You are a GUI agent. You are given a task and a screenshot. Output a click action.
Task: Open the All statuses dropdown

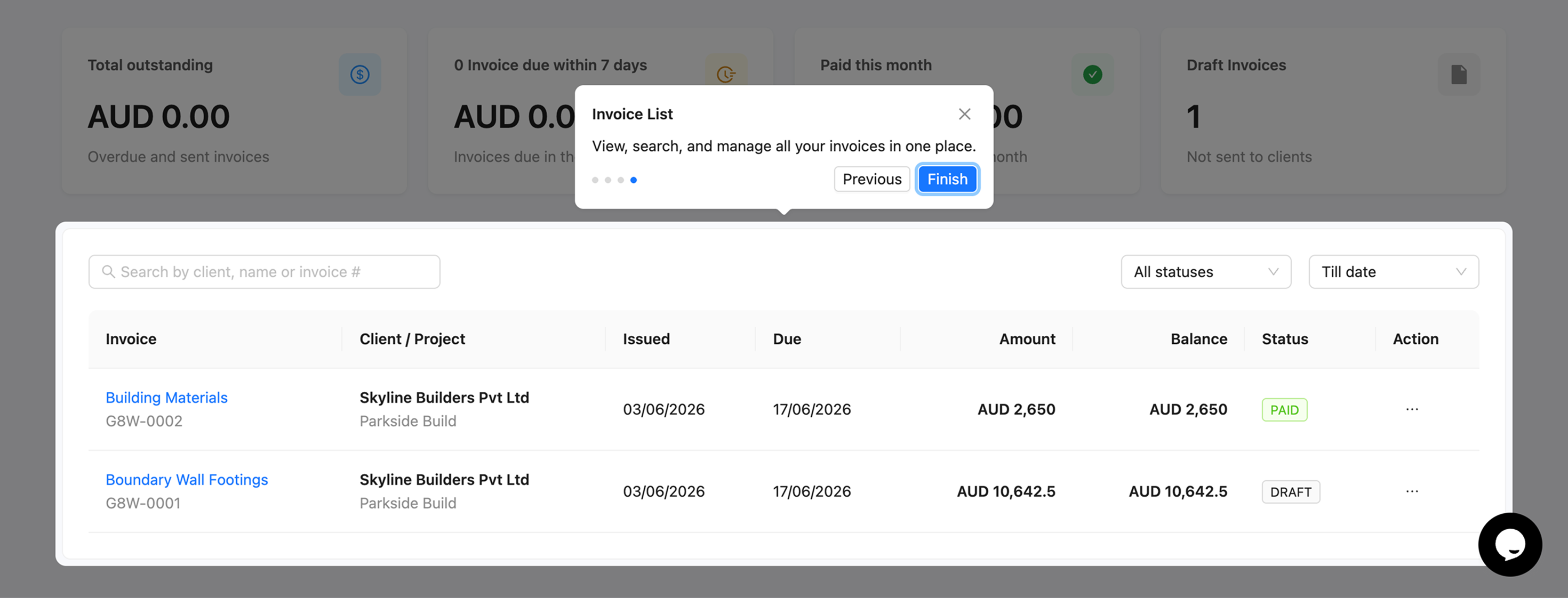(x=1206, y=271)
